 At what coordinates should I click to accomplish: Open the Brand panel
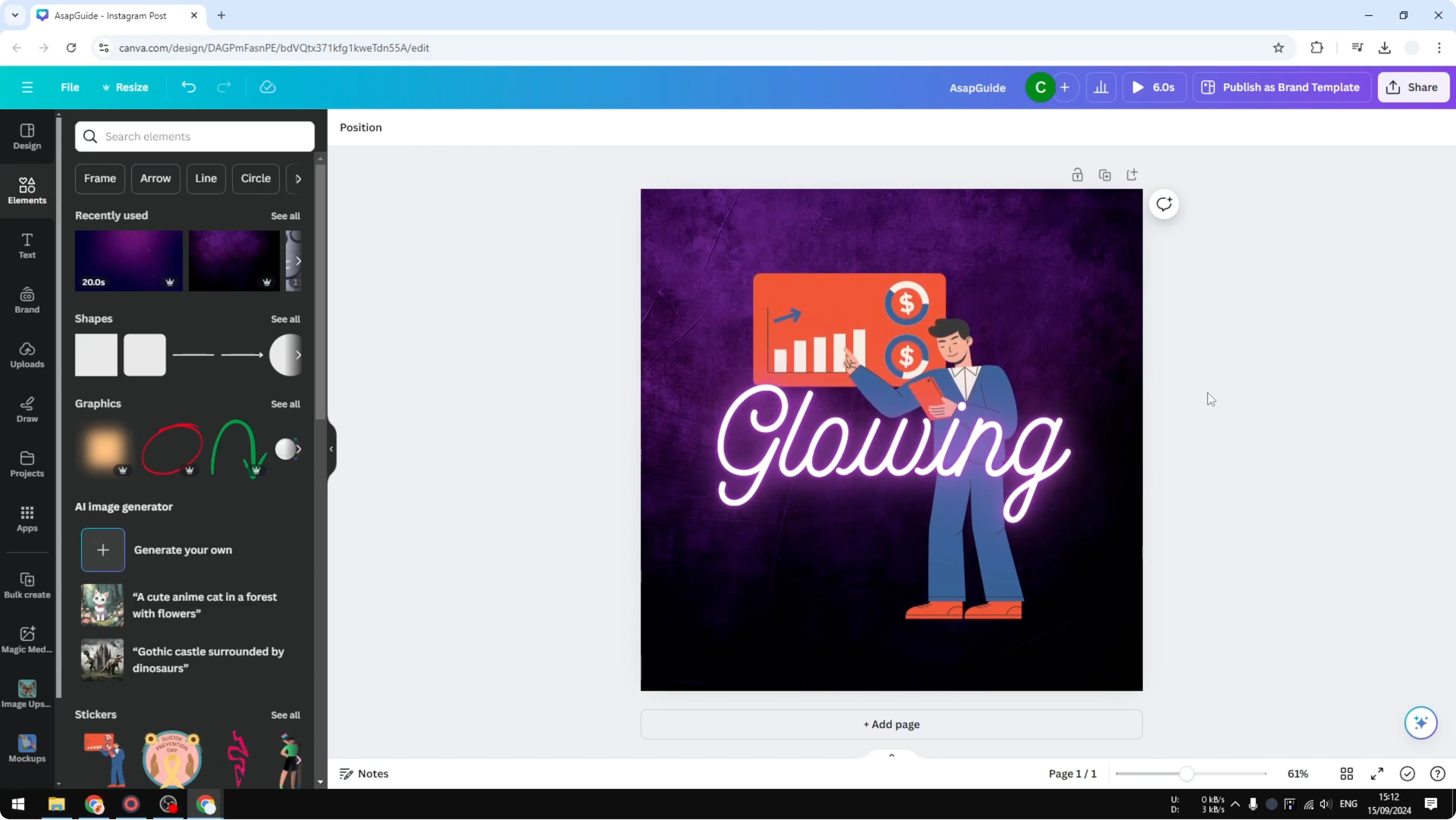tap(27, 301)
